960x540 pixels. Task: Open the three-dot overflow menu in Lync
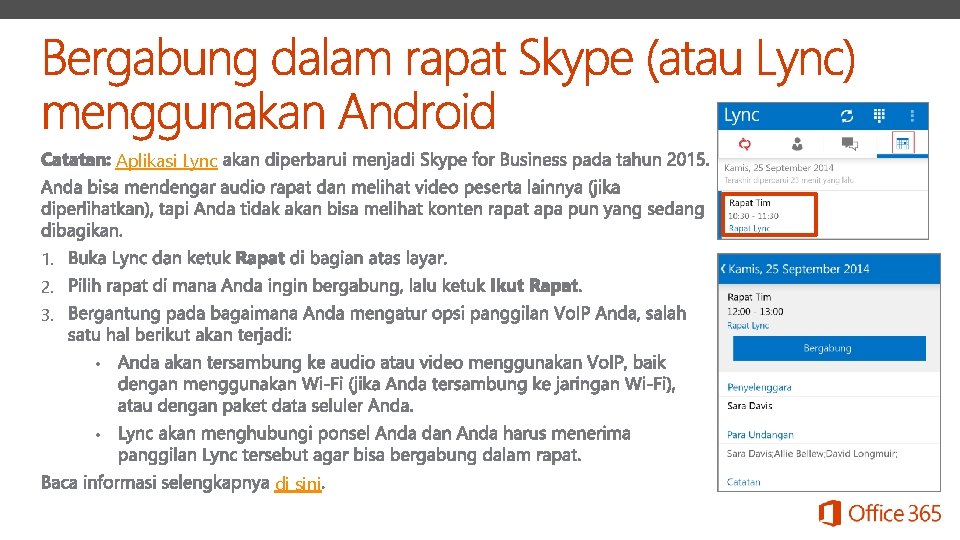[912, 116]
